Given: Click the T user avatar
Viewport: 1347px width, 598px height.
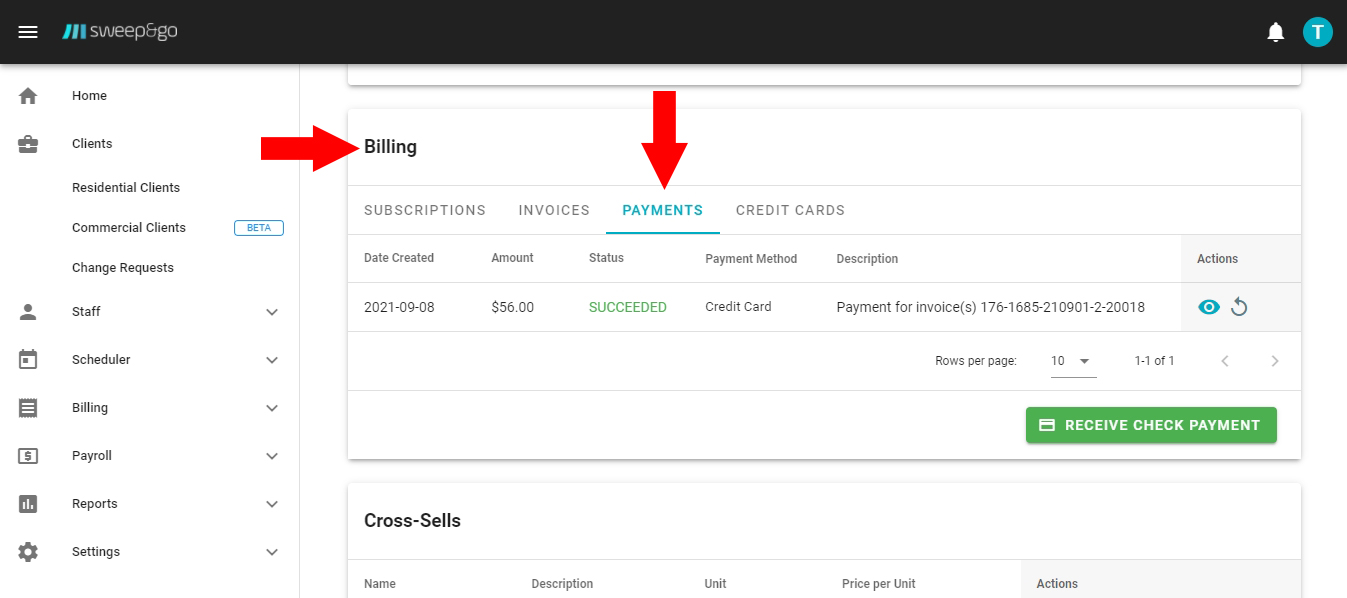Looking at the screenshot, I should 1317,31.
